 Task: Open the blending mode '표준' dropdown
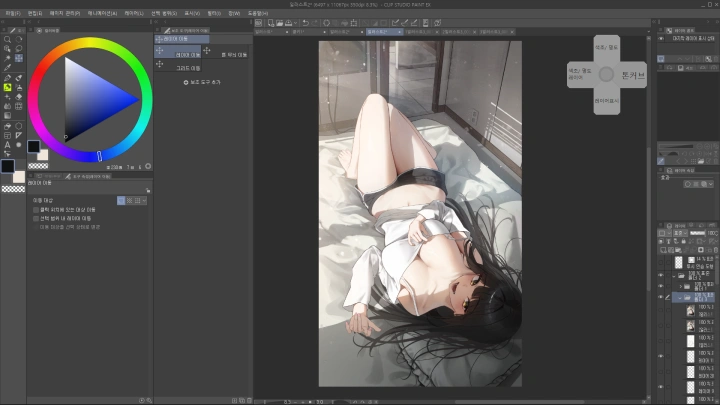(x=681, y=233)
